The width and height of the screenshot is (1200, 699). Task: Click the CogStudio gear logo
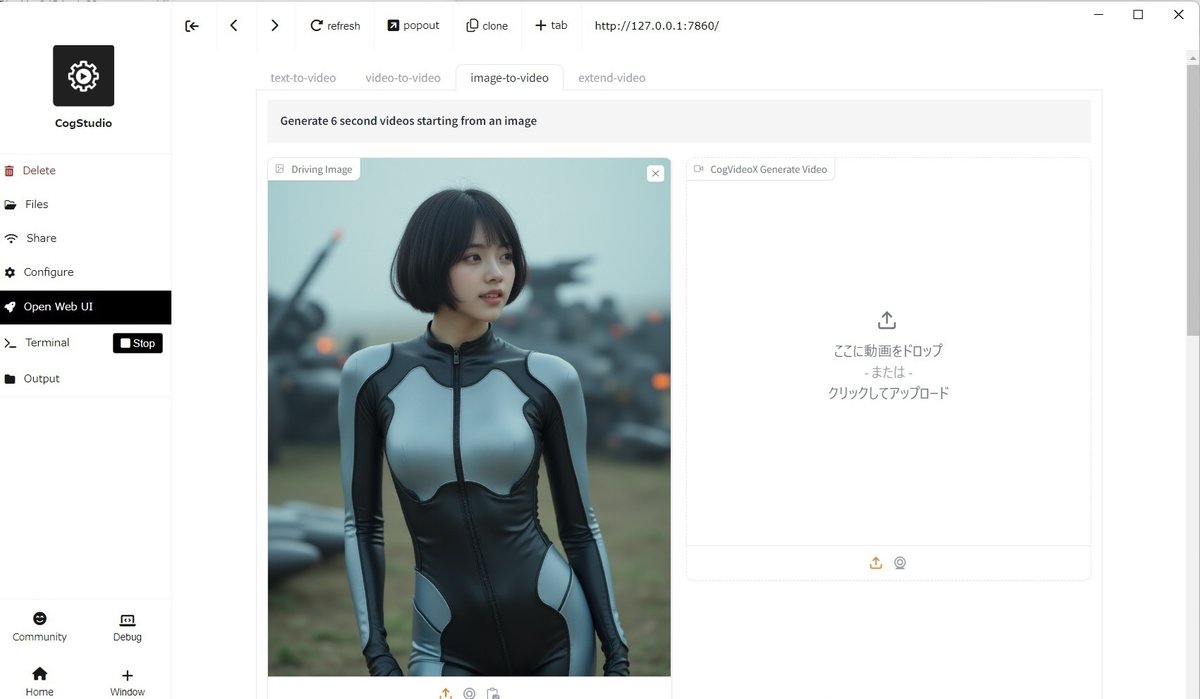[83, 75]
